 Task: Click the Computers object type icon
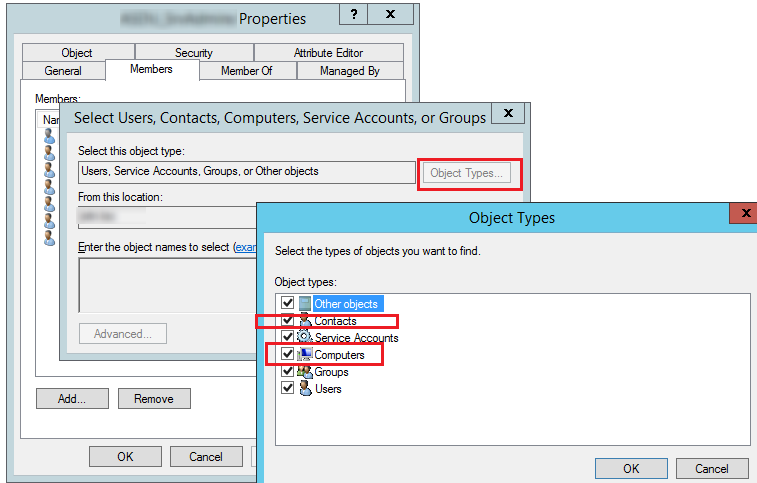[305, 355]
